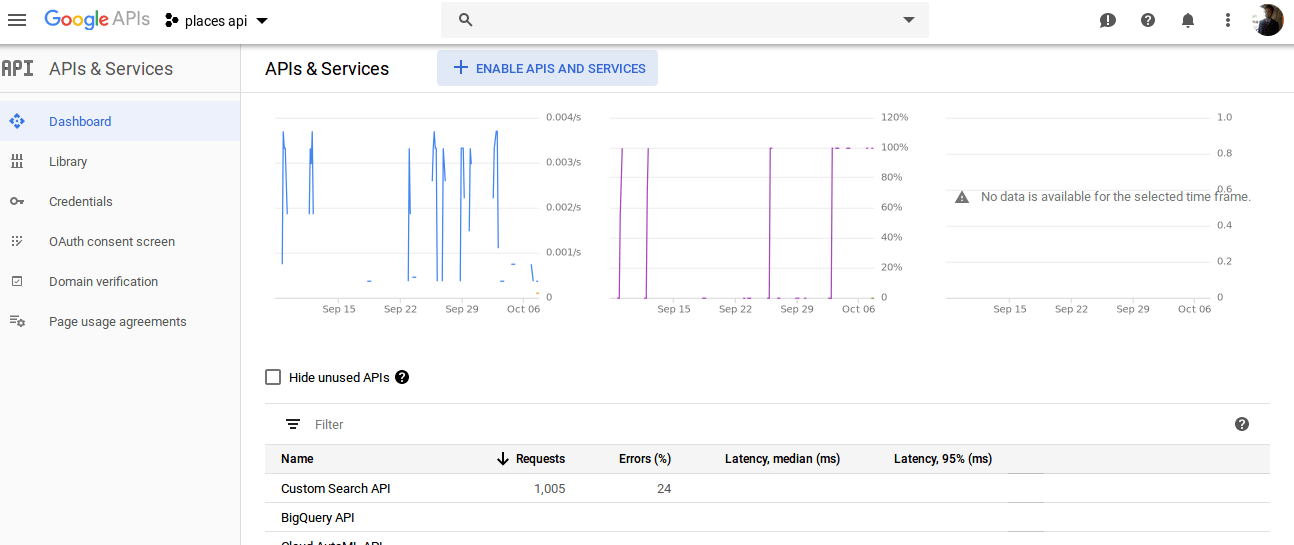Viewport: 1294px width, 545px height.
Task: Click the APIs & Services sidebar heading
Action: coord(111,68)
